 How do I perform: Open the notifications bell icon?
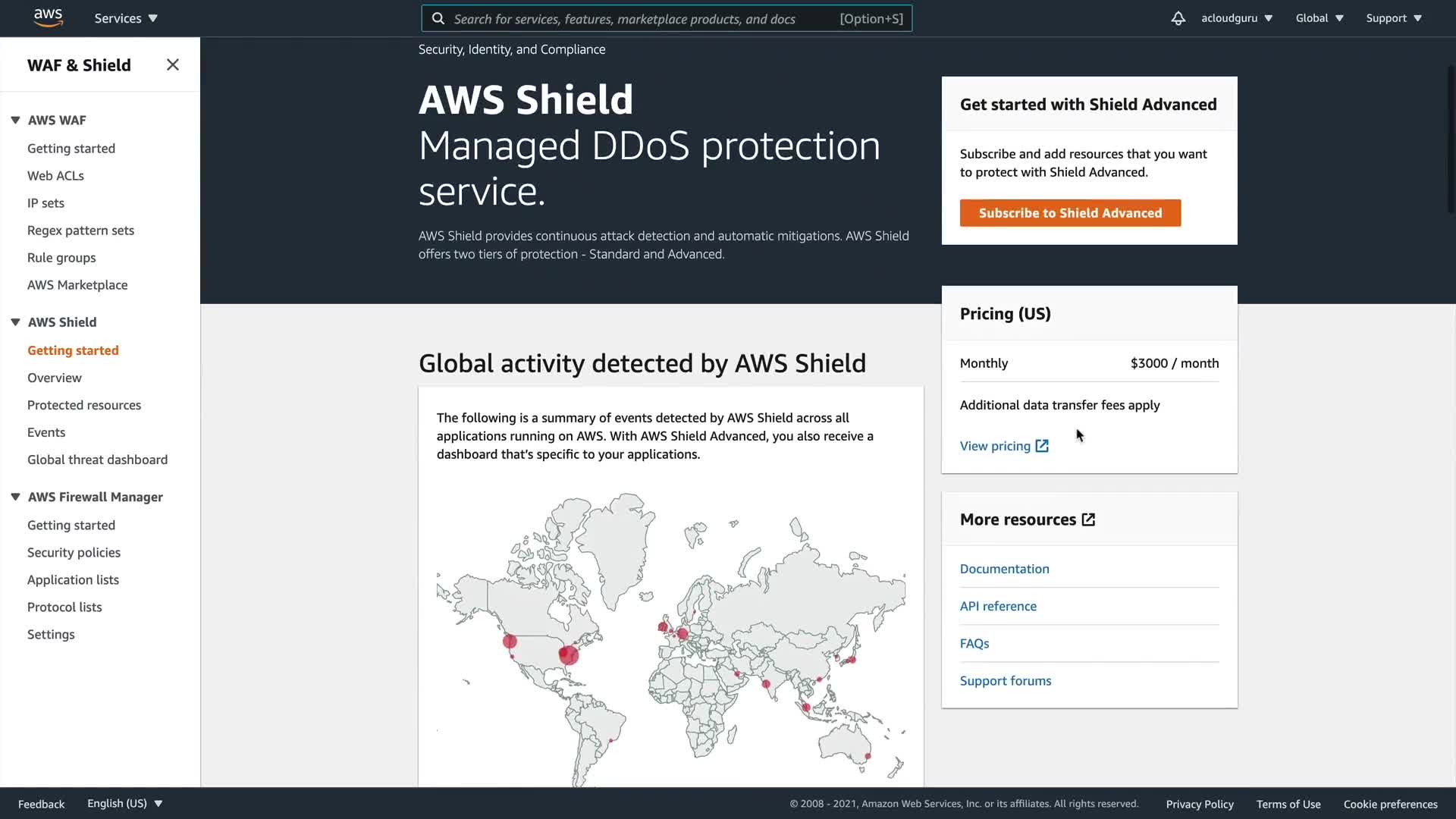(1178, 18)
